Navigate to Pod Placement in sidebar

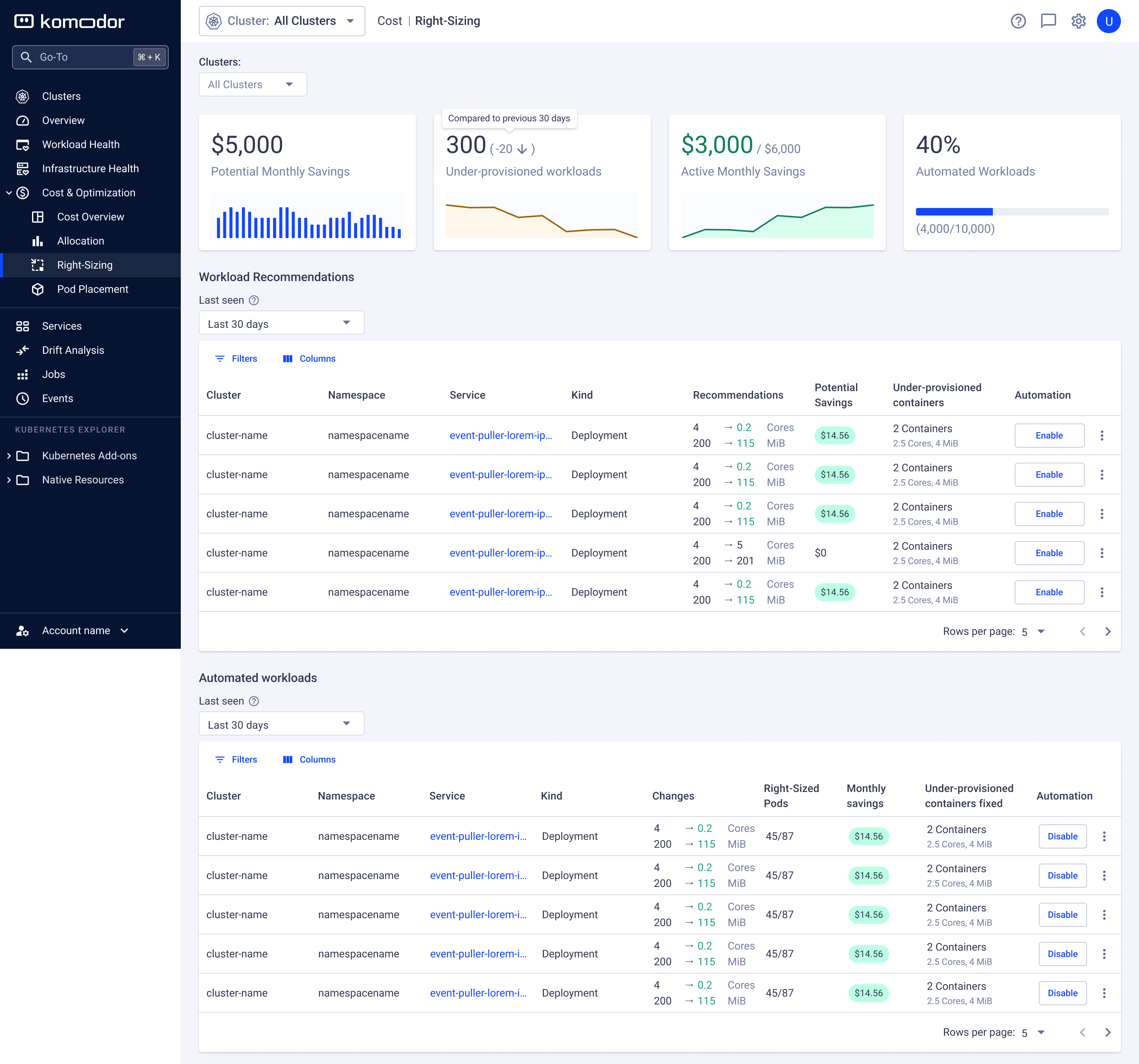pos(92,289)
